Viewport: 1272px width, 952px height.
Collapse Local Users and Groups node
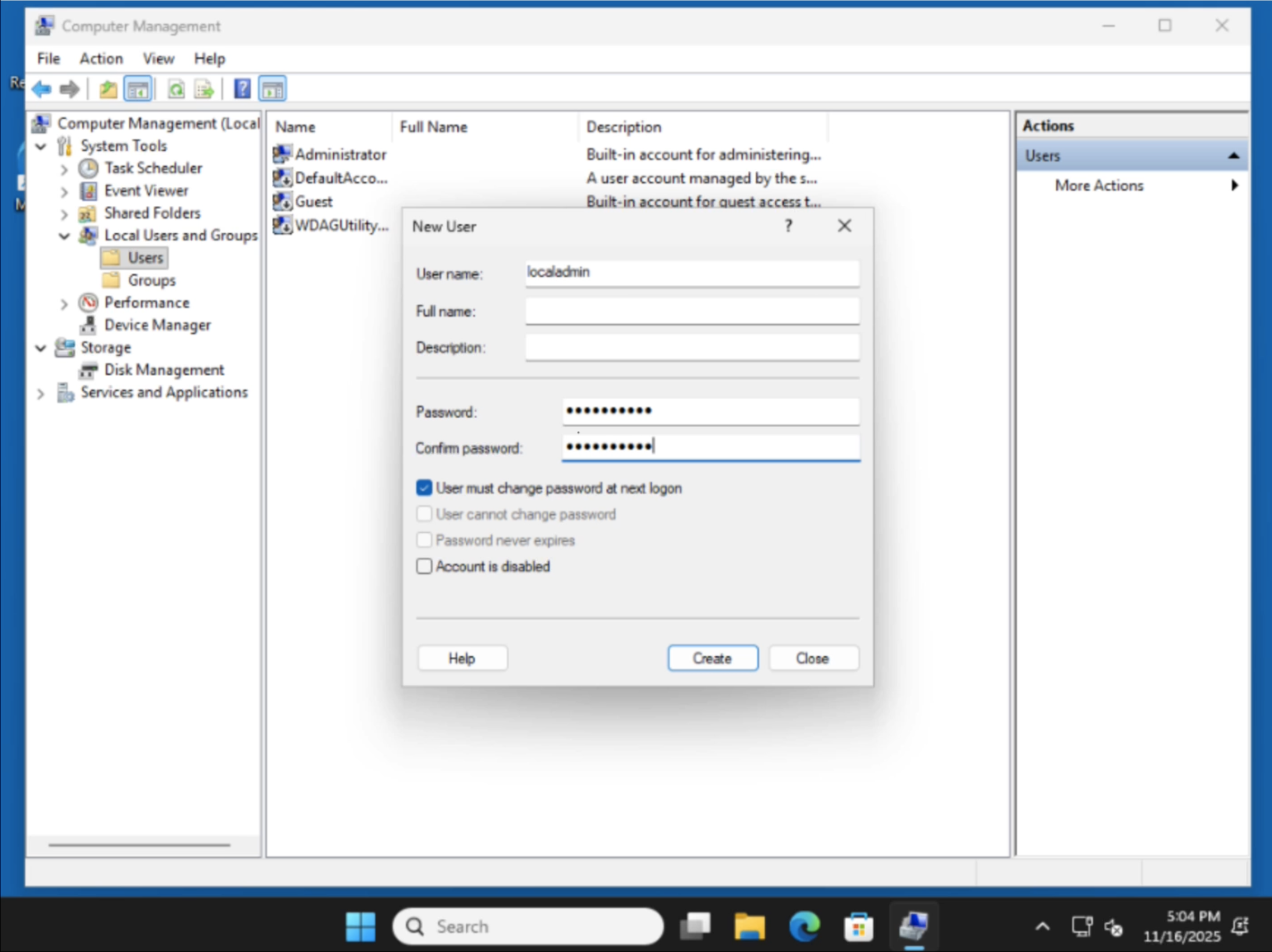pyautogui.click(x=65, y=236)
